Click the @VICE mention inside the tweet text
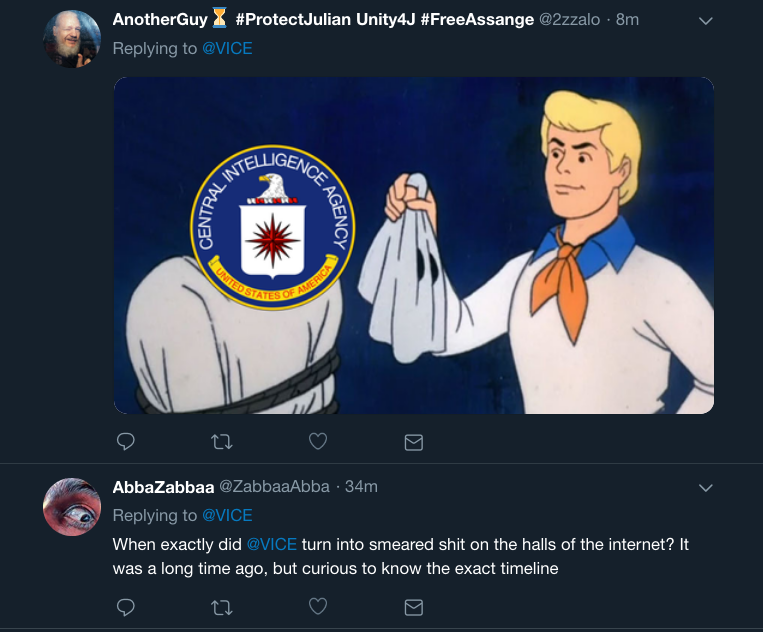This screenshot has width=763, height=632. (x=273, y=544)
